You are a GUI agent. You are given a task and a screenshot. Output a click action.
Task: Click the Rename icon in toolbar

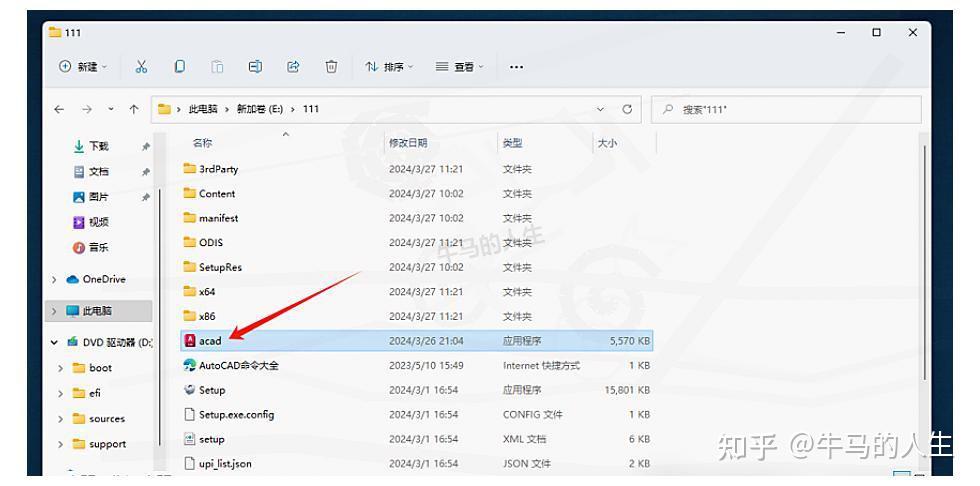(x=255, y=67)
